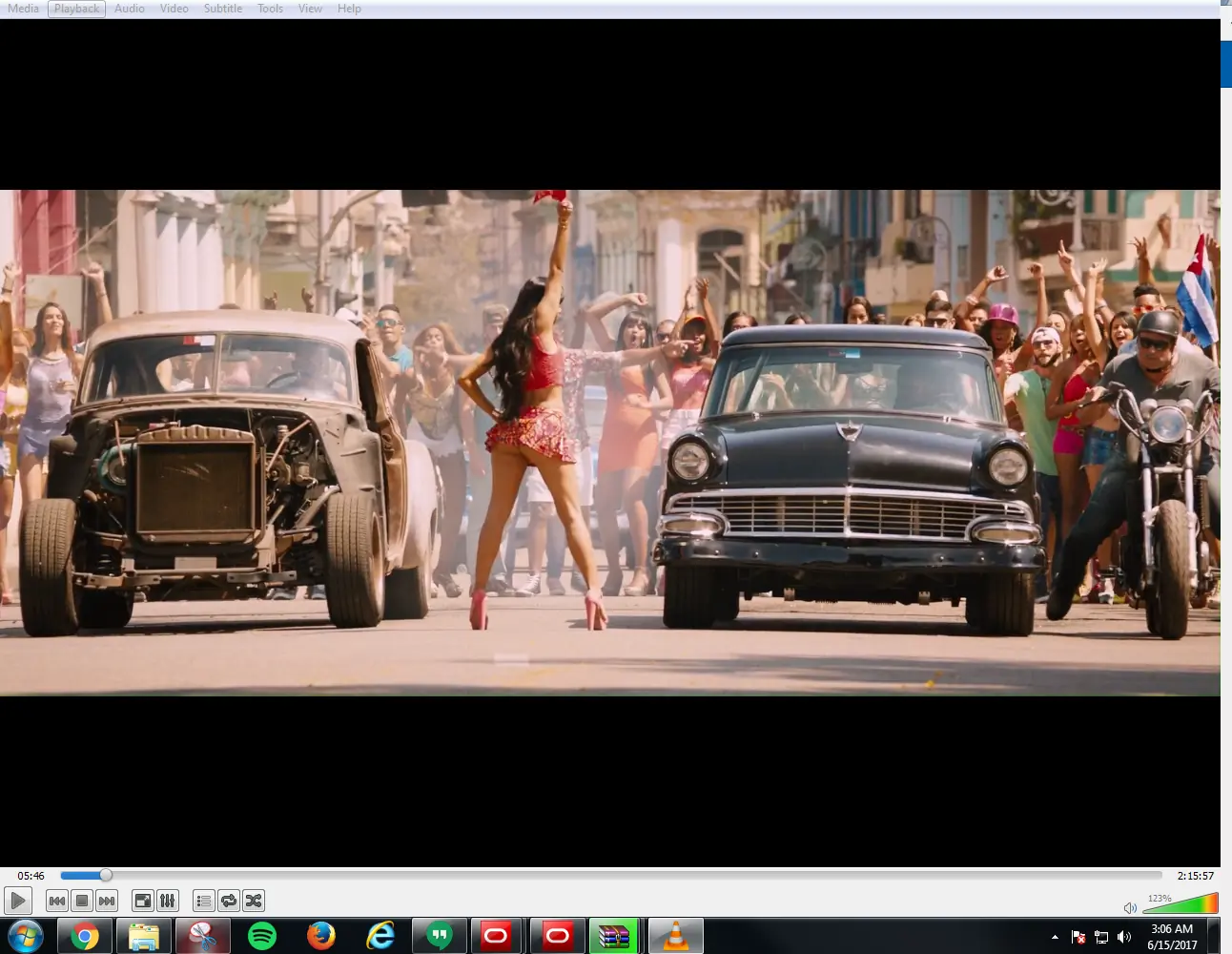Toggle loop repeat mode
This screenshot has width=1232, height=954.
coord(229,901)
